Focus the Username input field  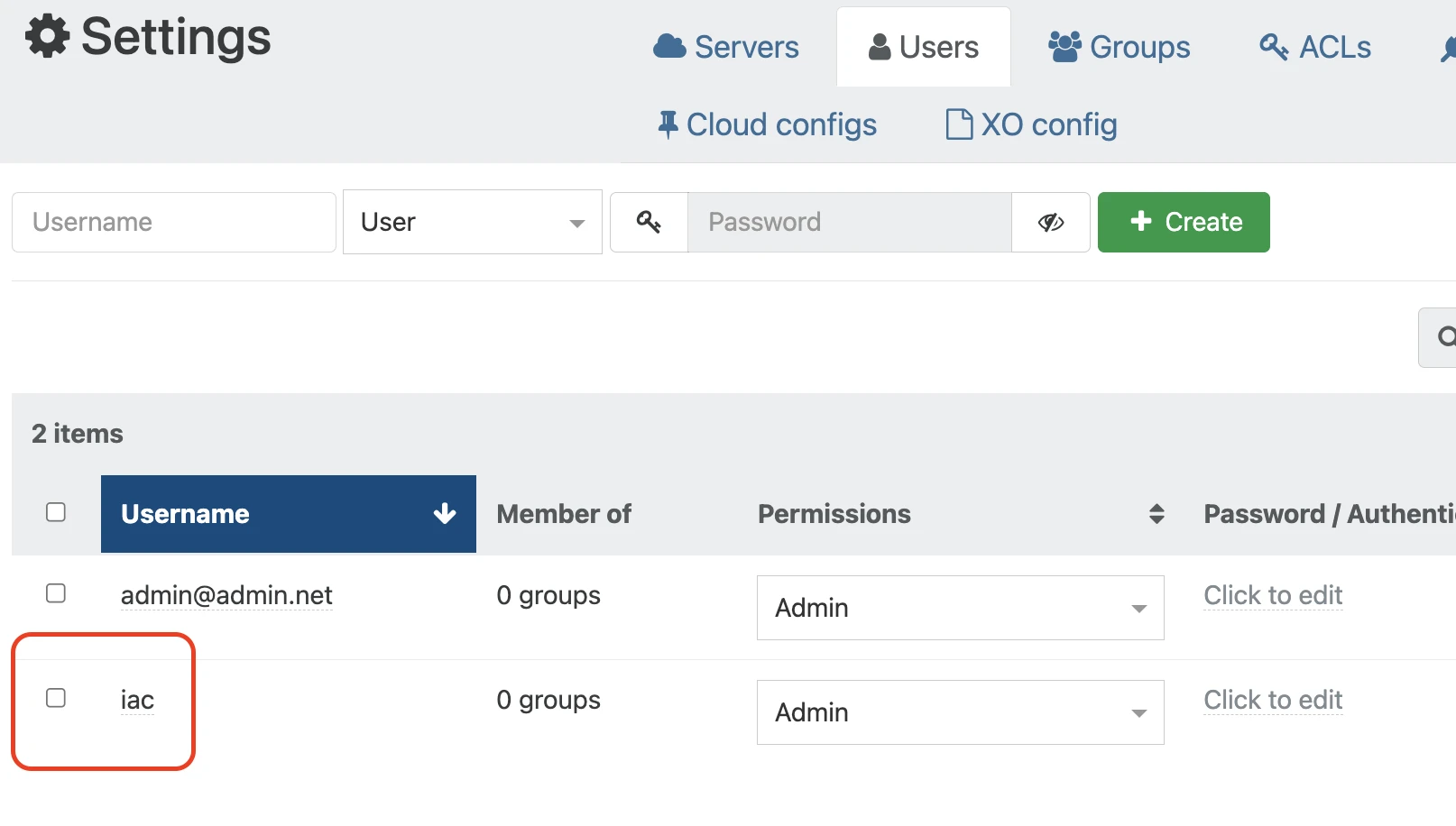pos(174,222)
